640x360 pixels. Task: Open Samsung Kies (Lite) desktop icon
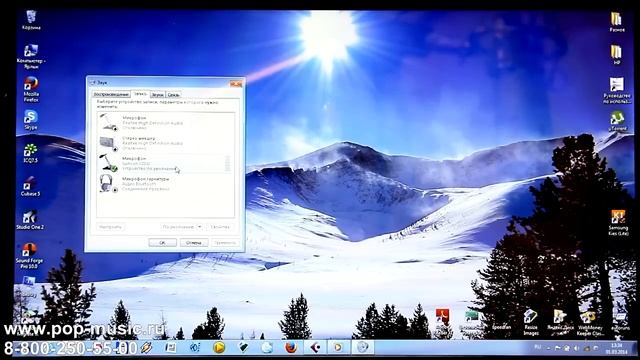618,222
